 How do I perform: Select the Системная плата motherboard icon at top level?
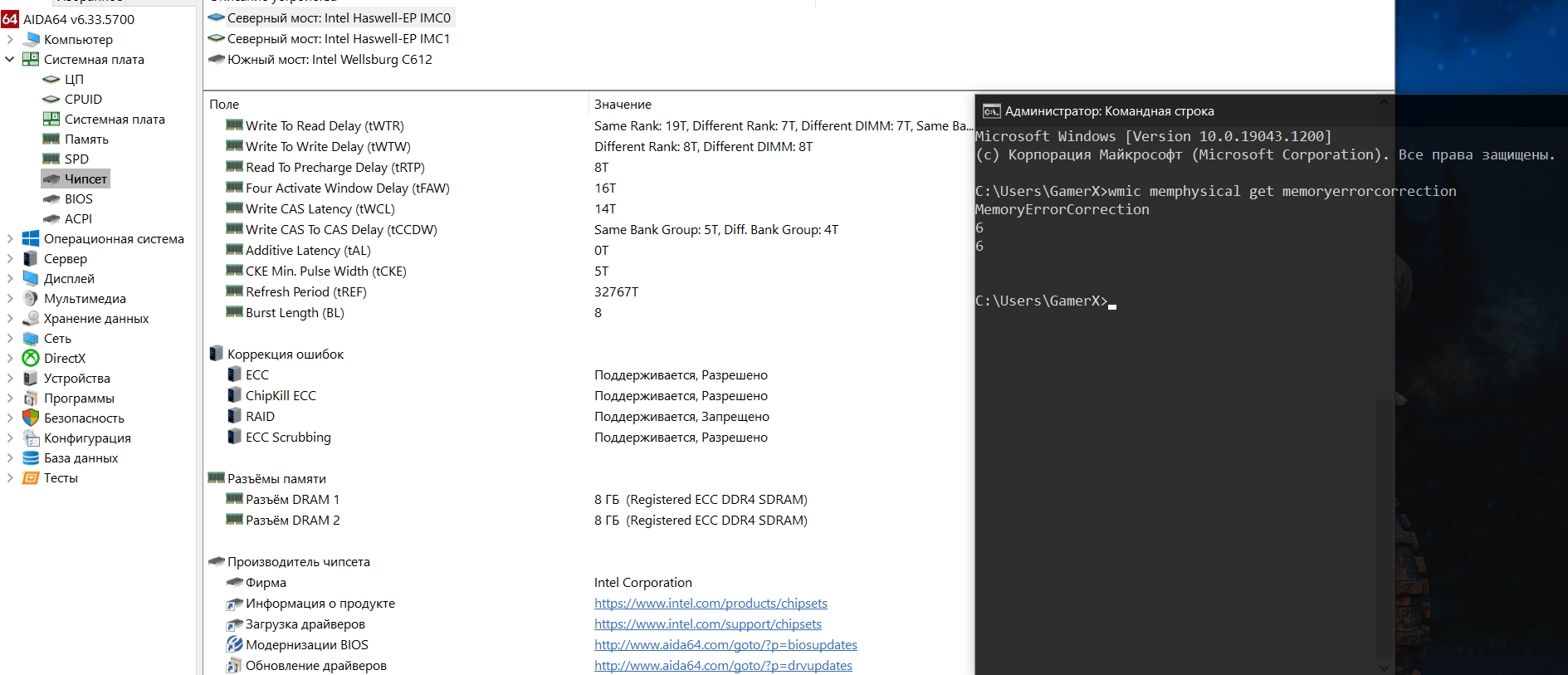31,59
